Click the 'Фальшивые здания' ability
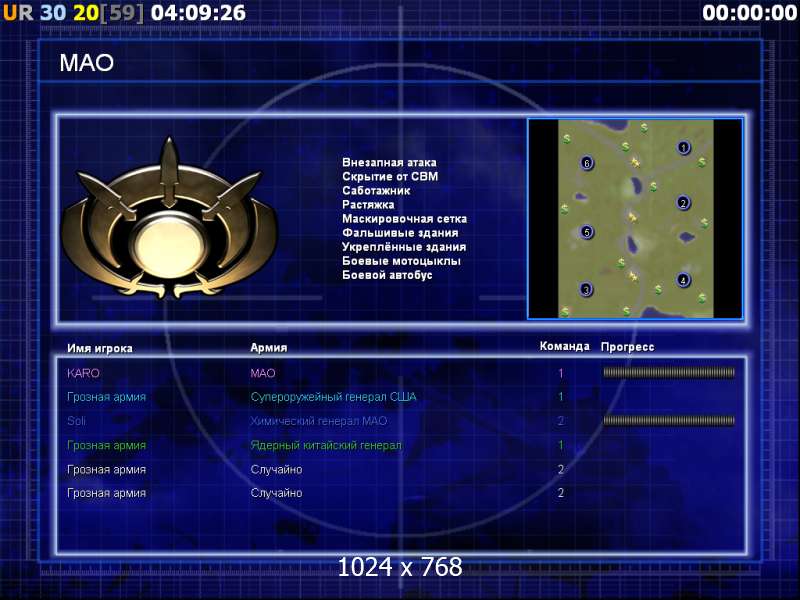800x600 pixels. tap(400, 233)
